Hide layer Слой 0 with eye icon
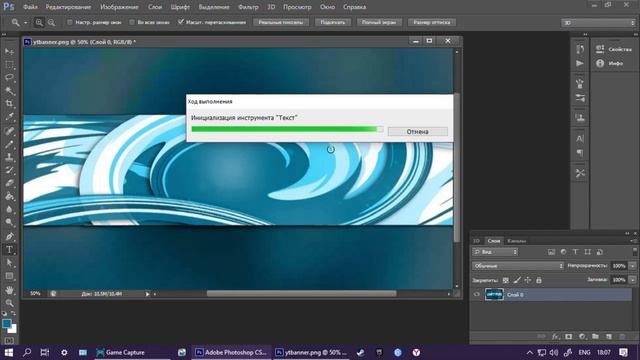 pos(476,294)
